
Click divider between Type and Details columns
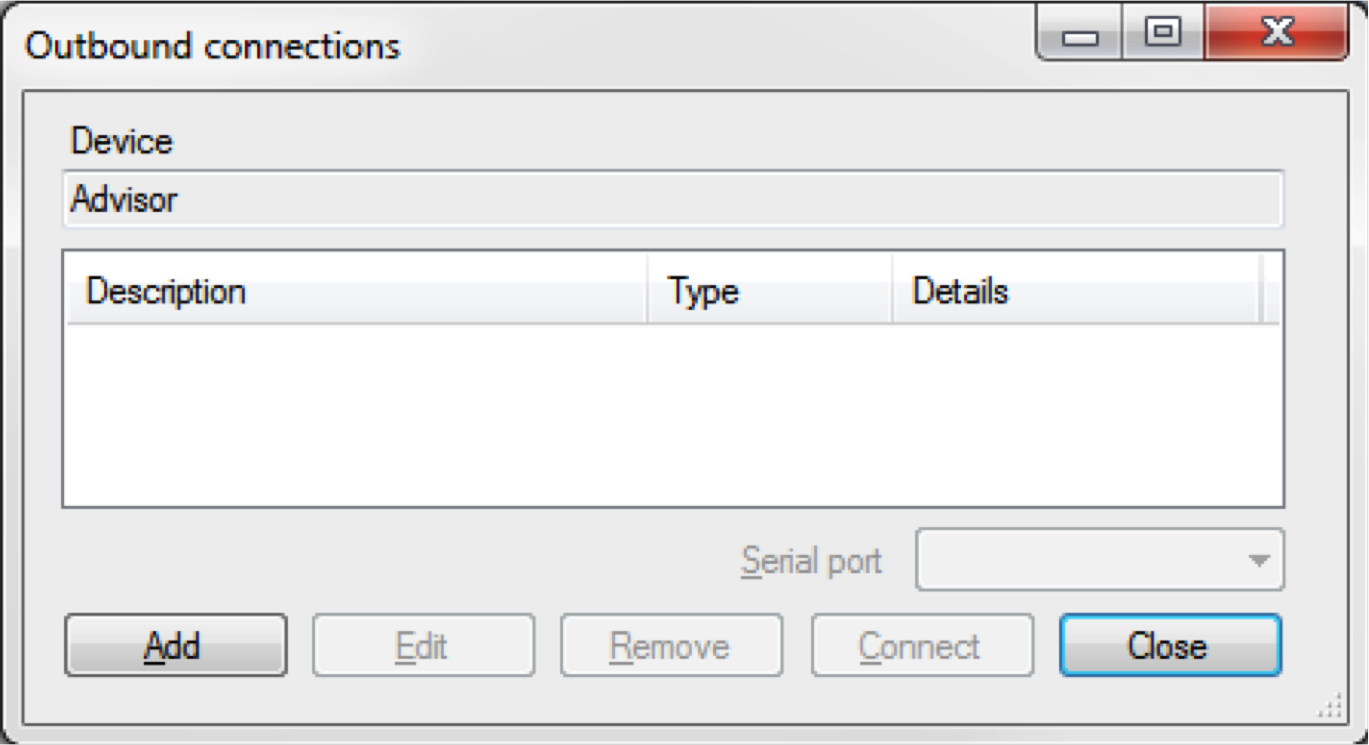pyautogui.click(x=891, y=292)
